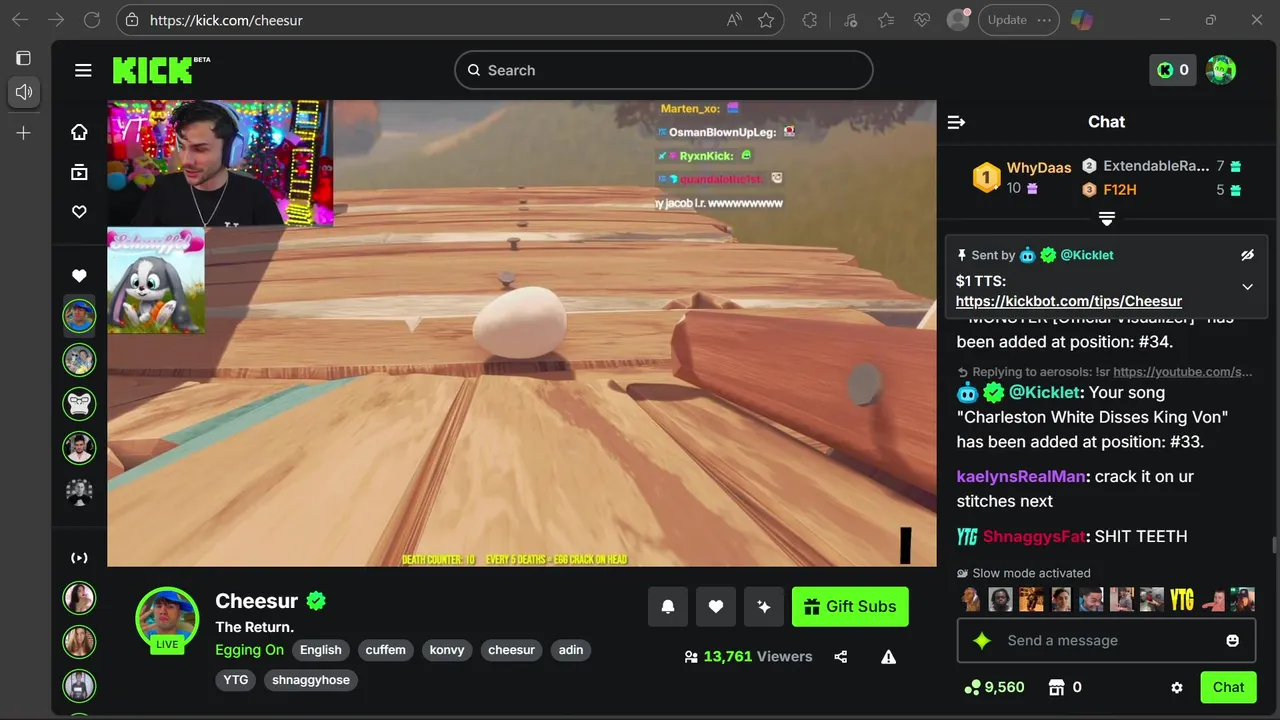
Task: Add this page to favorites star
Action: [x=766, y=20]
